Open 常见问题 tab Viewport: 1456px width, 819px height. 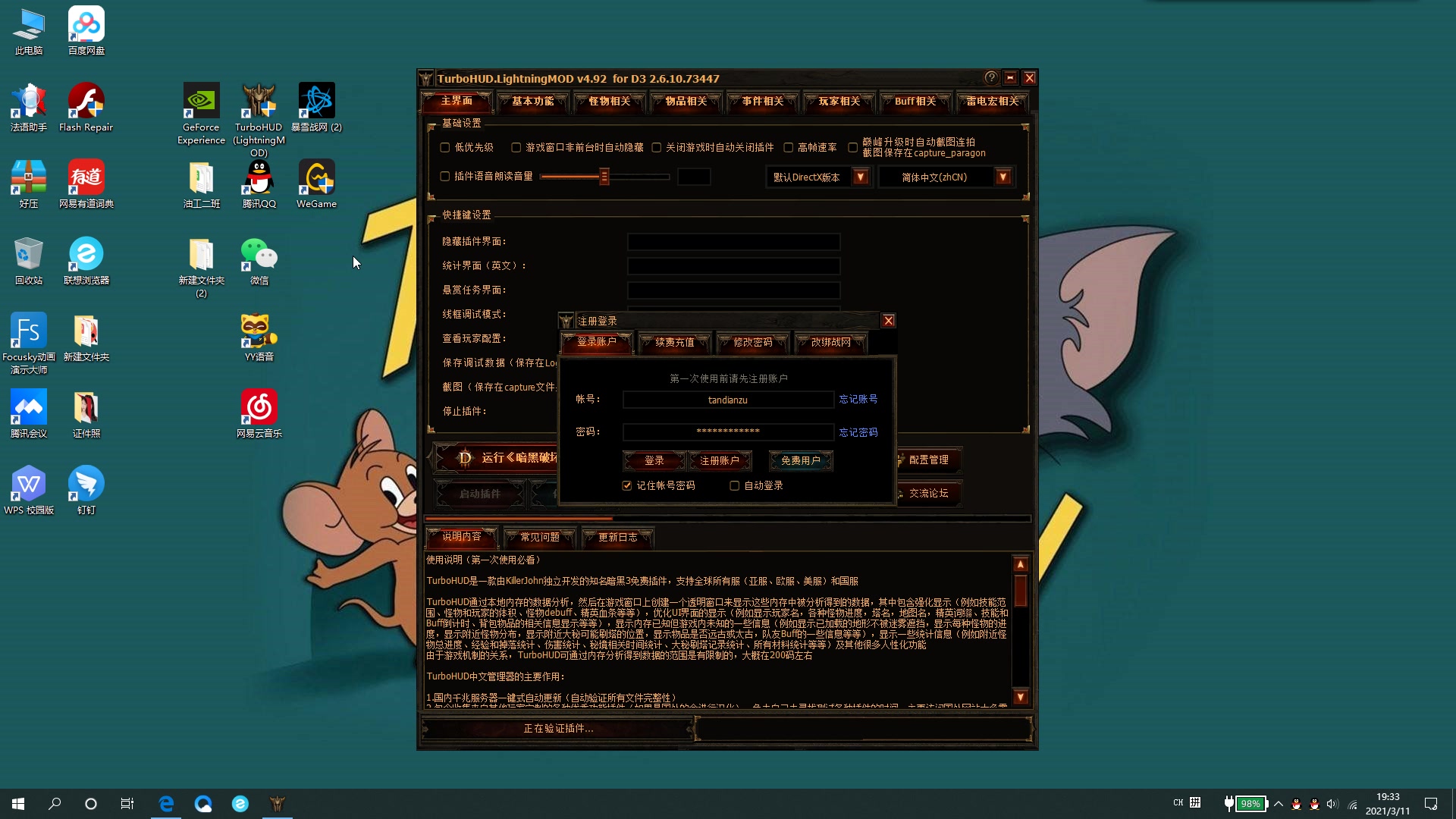pyautogui.click(x=540, y=538)
